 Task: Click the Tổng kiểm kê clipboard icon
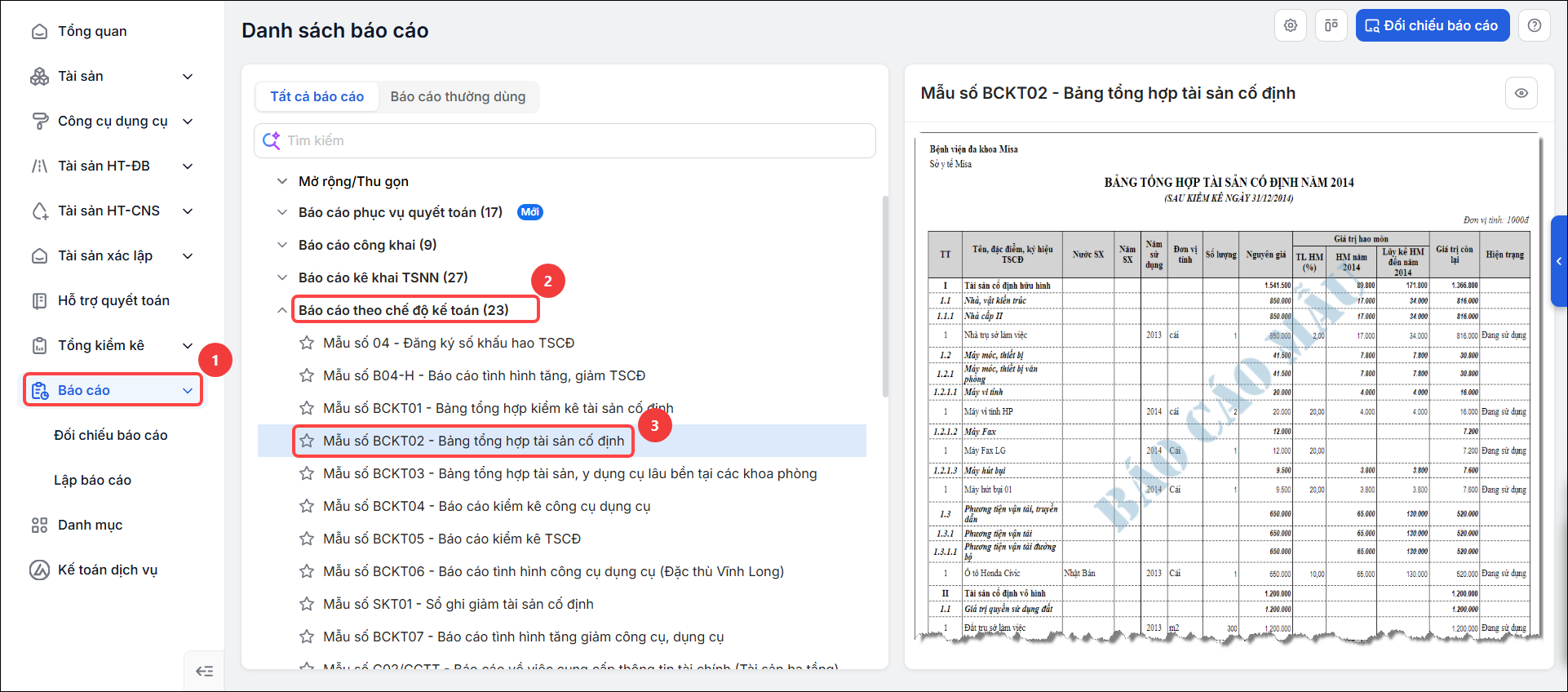[x=39, y=345]
